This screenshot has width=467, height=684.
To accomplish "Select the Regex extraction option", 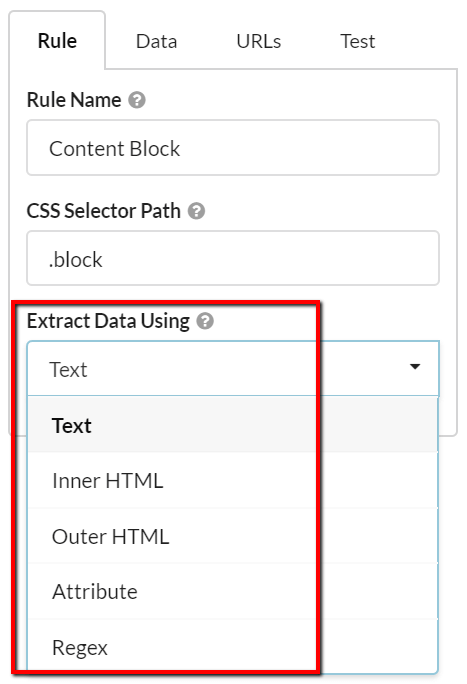I will point(233,646).
